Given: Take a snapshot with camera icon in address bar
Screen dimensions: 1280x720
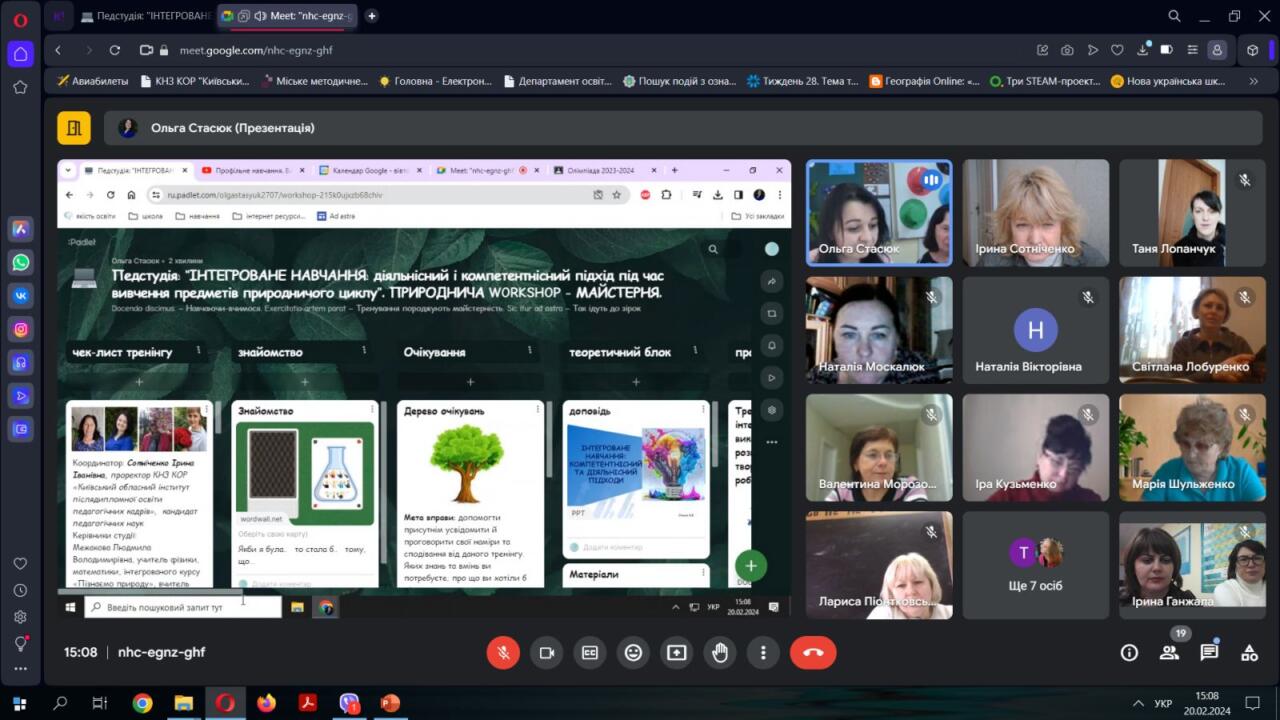Looking at the screenshot, I should click(x=1067, y=50).
